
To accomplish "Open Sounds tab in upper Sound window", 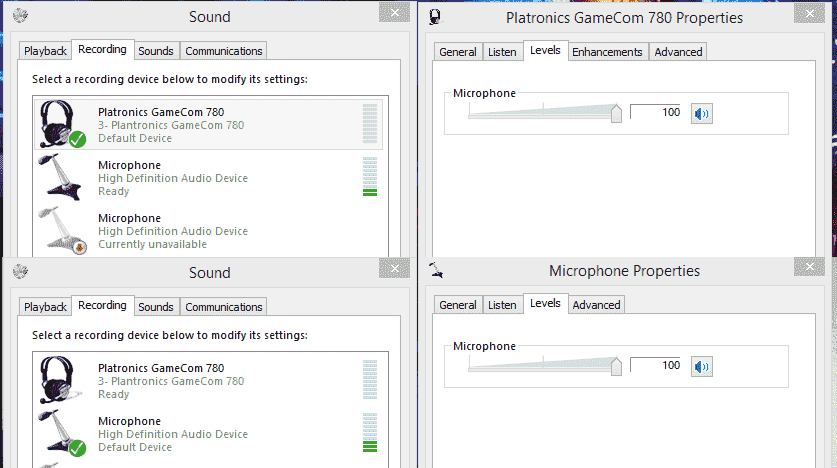I will point(156,51).
